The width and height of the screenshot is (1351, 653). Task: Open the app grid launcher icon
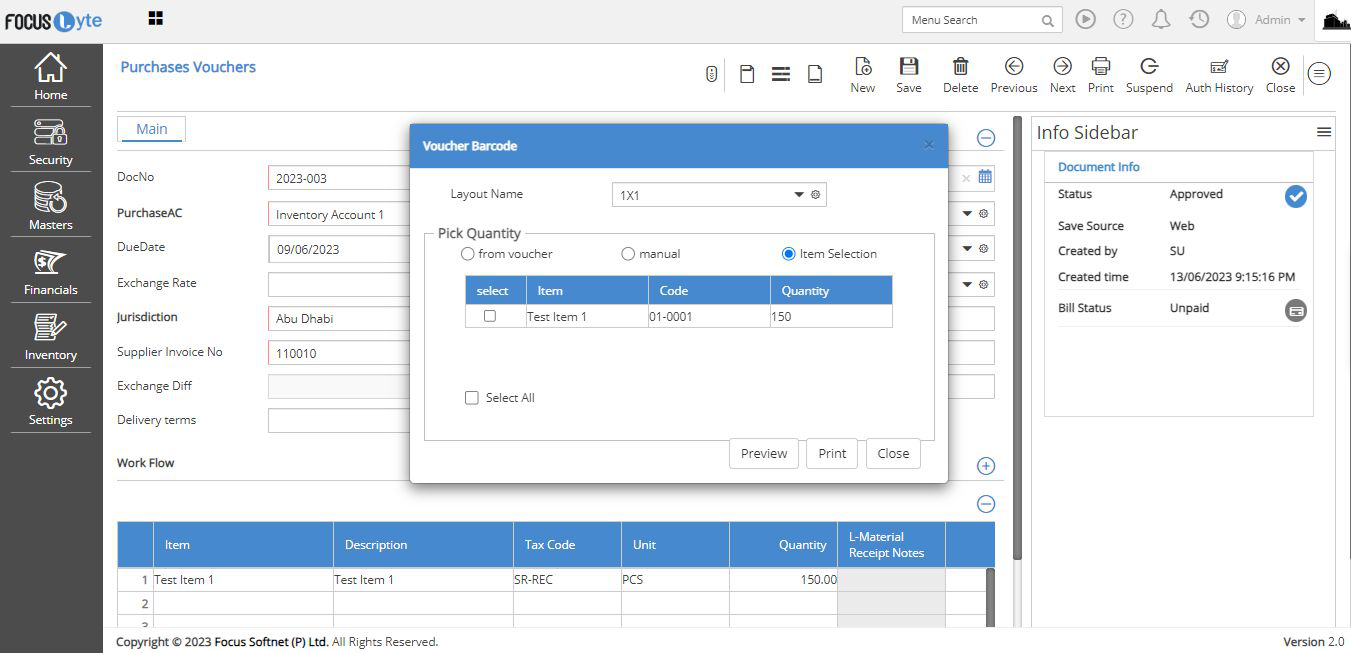[155, 18]
